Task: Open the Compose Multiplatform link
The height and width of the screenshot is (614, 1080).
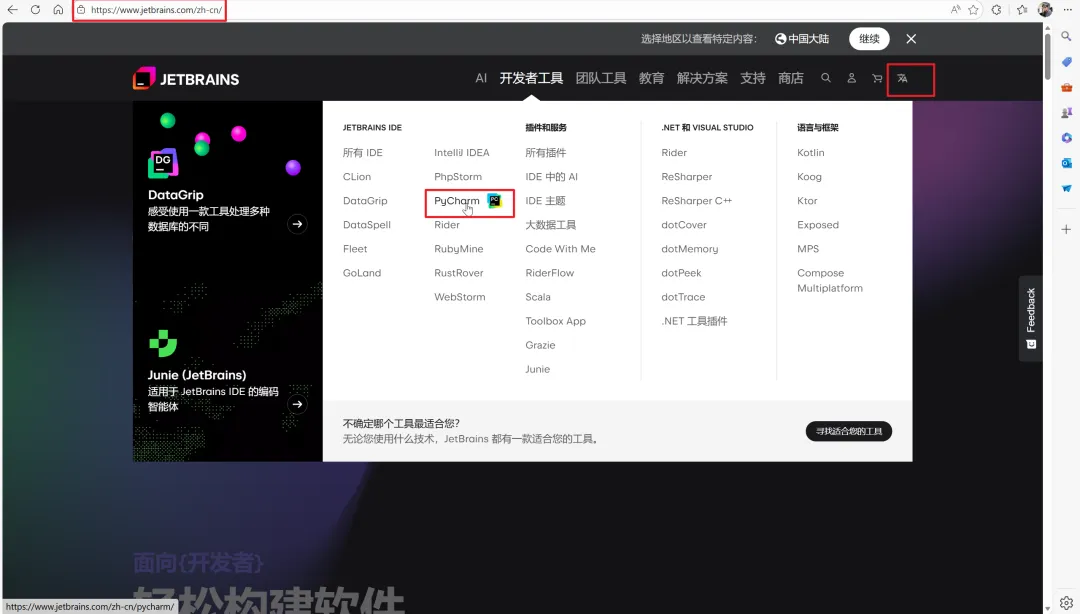Action: pos(830,280)
